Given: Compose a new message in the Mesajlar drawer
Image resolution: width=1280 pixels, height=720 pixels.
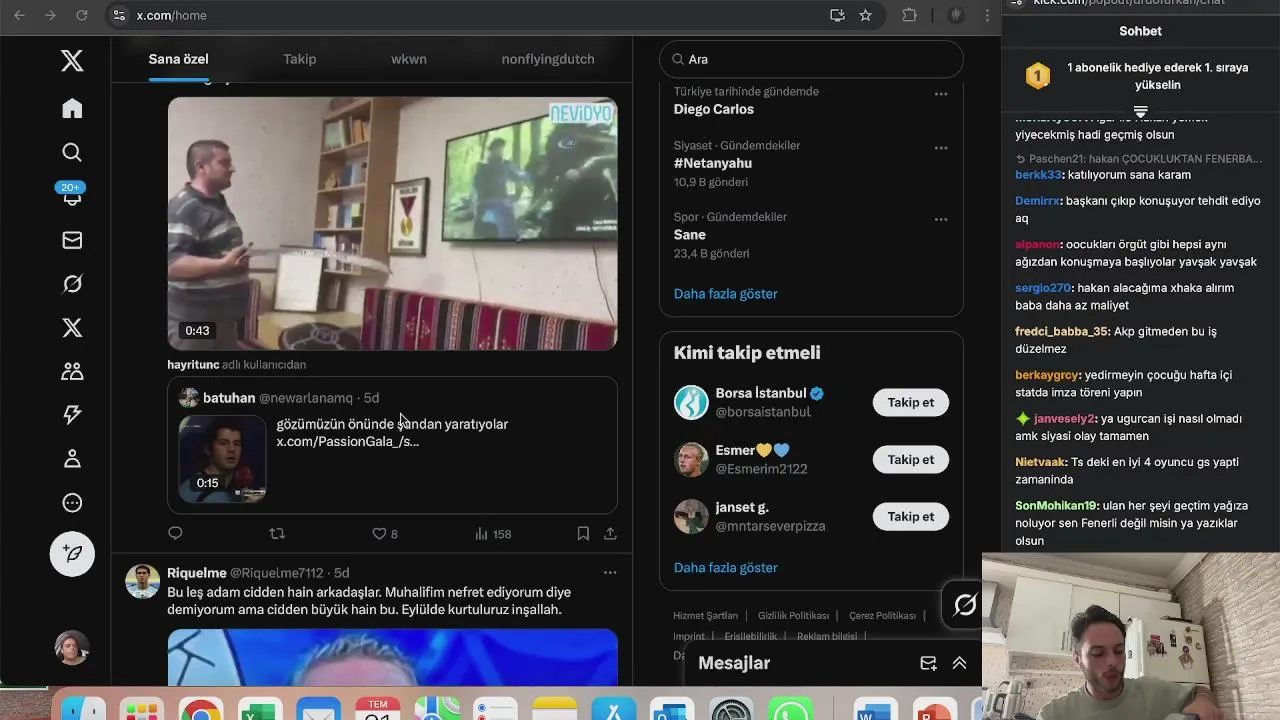Looking at the screenshot, I should (928, 663).
